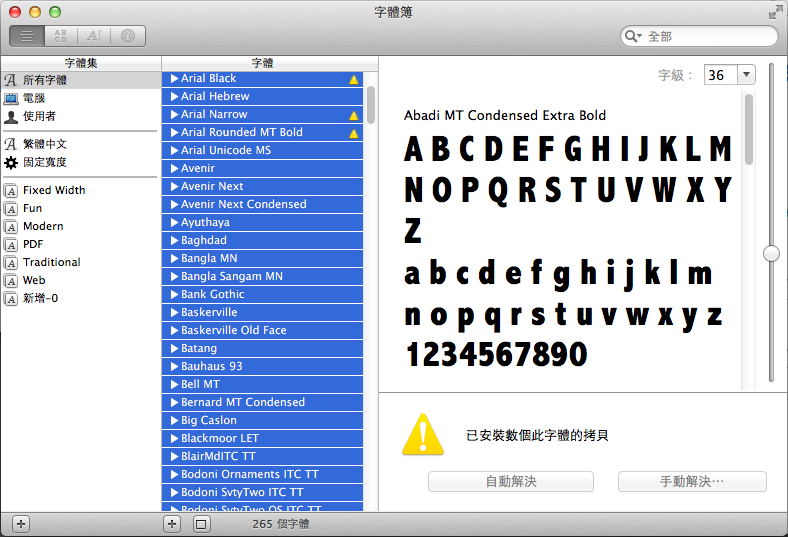Select Bodoni Ornaments ITC TT font

[x=262, y=474]
